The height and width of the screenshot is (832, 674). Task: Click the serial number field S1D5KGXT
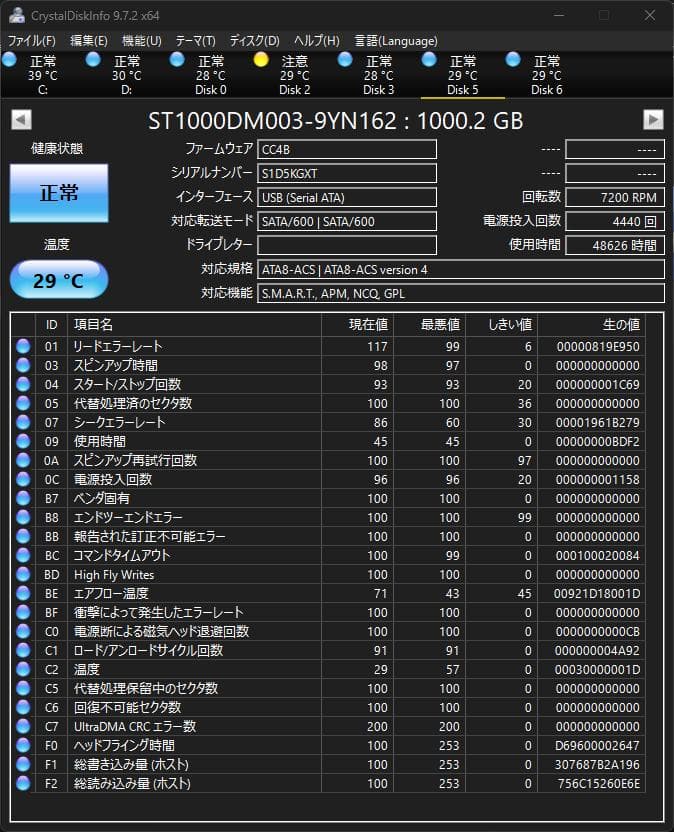(347, 173)
